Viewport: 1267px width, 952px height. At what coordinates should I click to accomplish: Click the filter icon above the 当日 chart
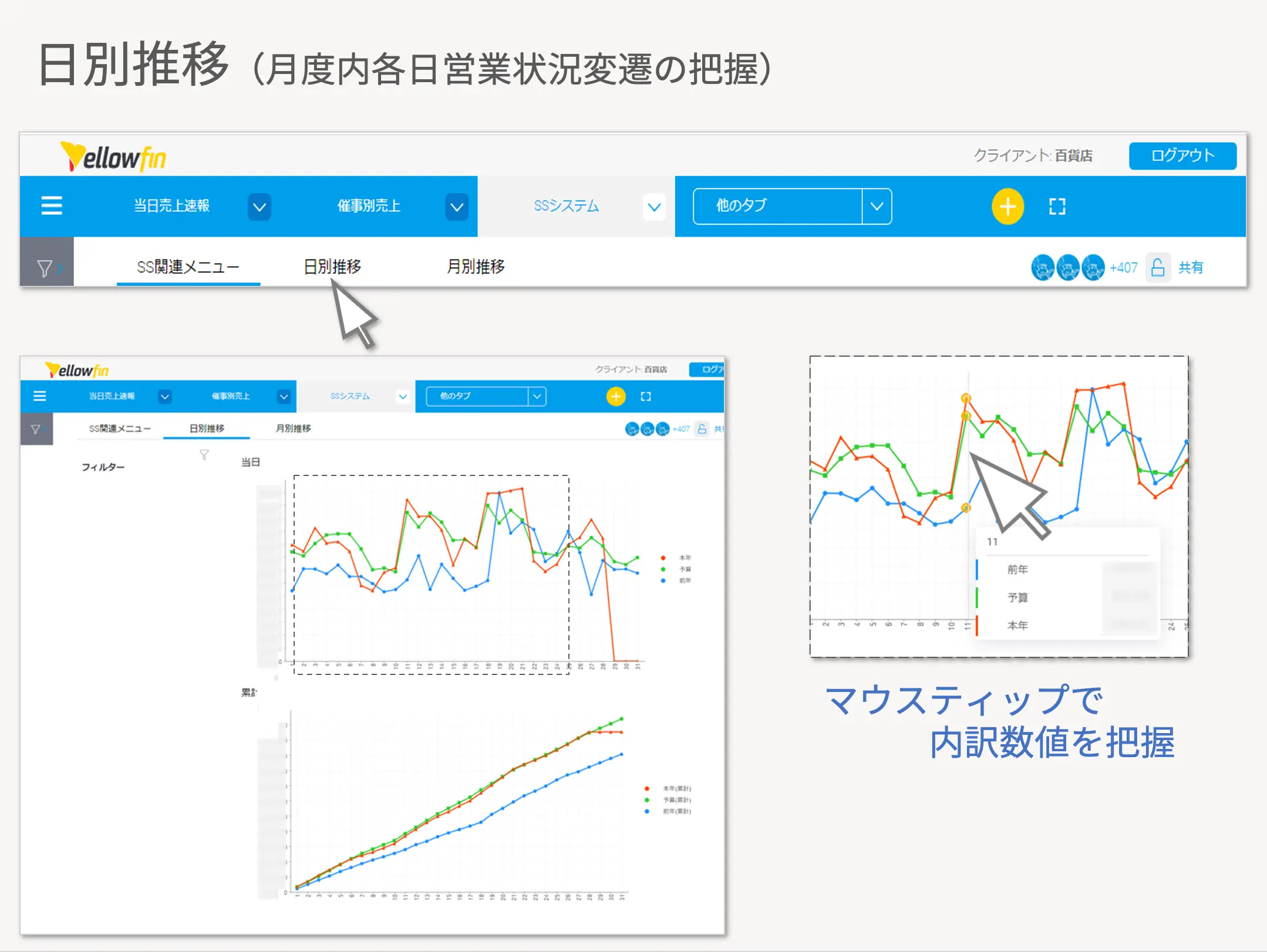point(204,454)
